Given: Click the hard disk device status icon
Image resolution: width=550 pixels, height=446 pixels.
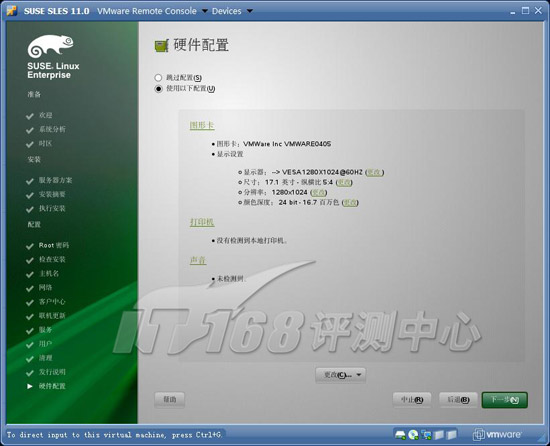Looking at the screenshot, I should 400,435.
